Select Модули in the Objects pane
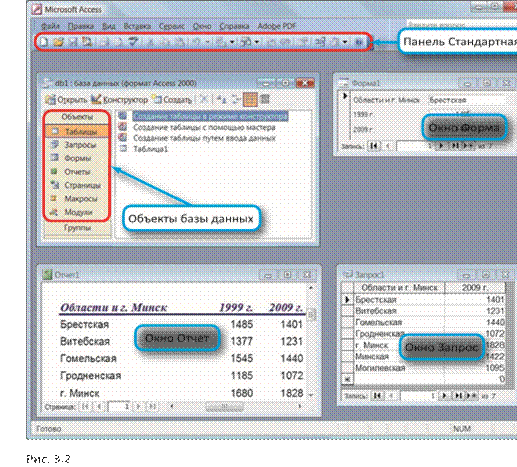 (77, 212)
